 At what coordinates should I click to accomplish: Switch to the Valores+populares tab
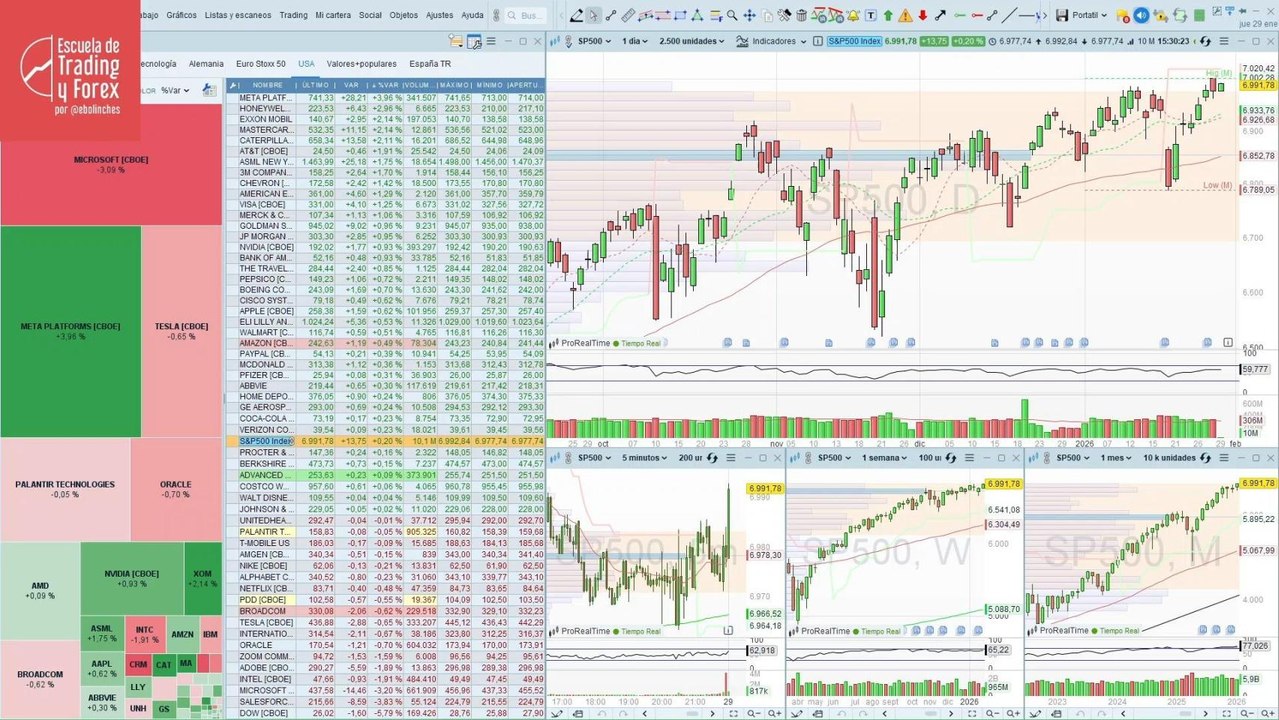pyautogui.click(x=361, y=63)
